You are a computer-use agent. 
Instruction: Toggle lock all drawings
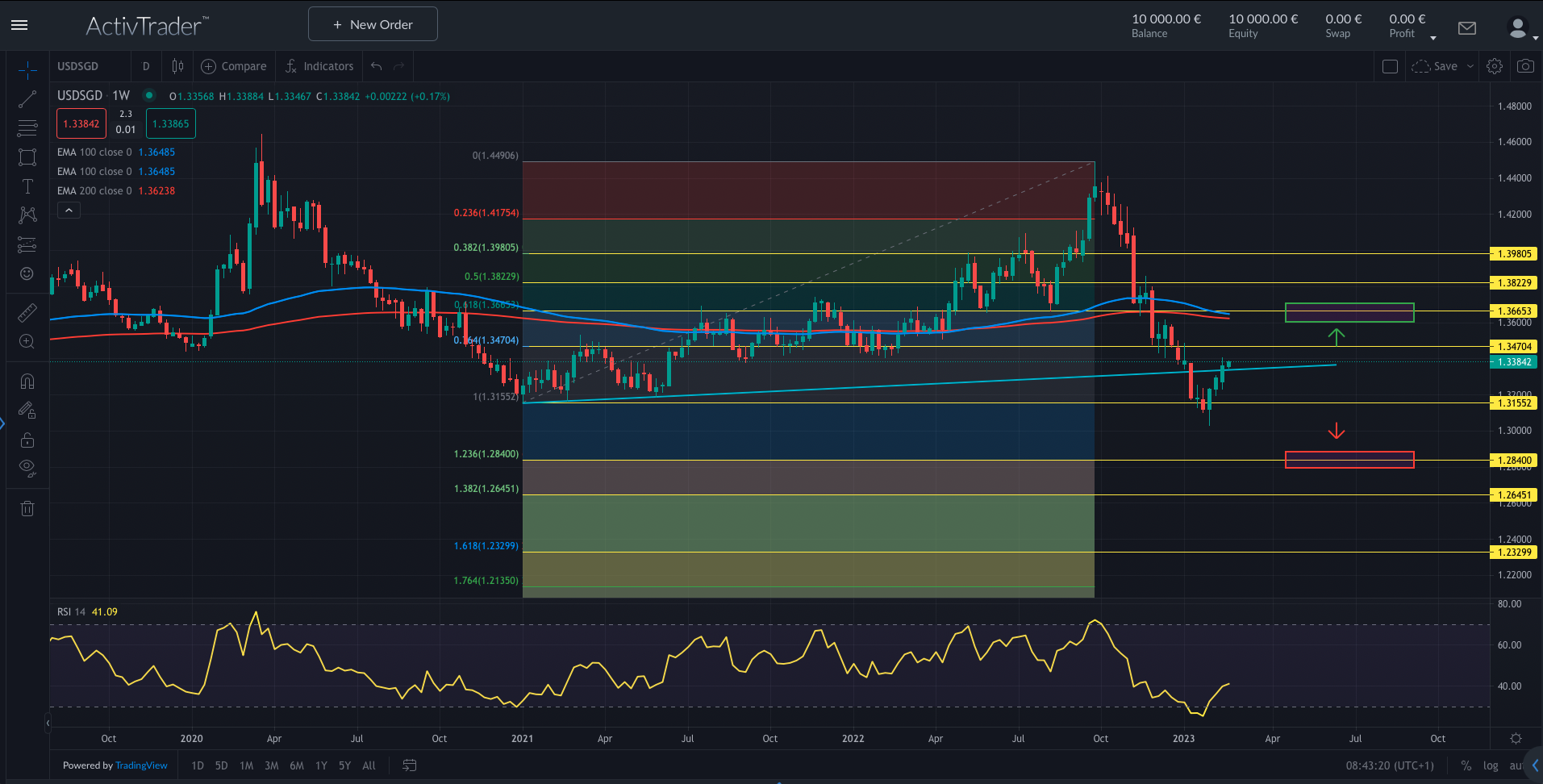27,440
